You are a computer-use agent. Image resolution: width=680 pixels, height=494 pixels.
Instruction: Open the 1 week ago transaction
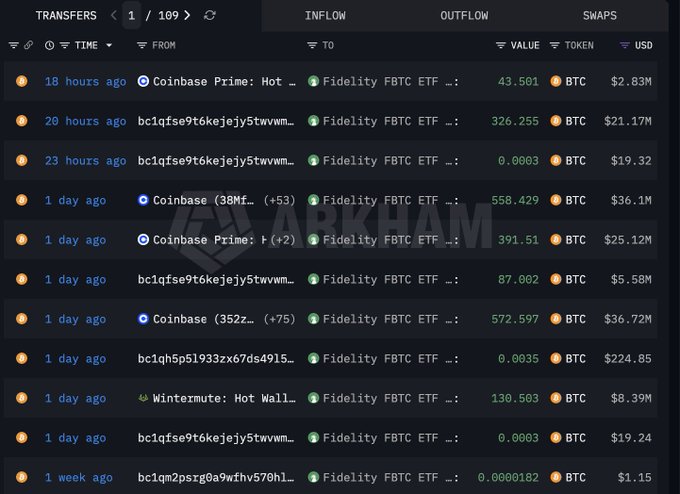(78, 478)
